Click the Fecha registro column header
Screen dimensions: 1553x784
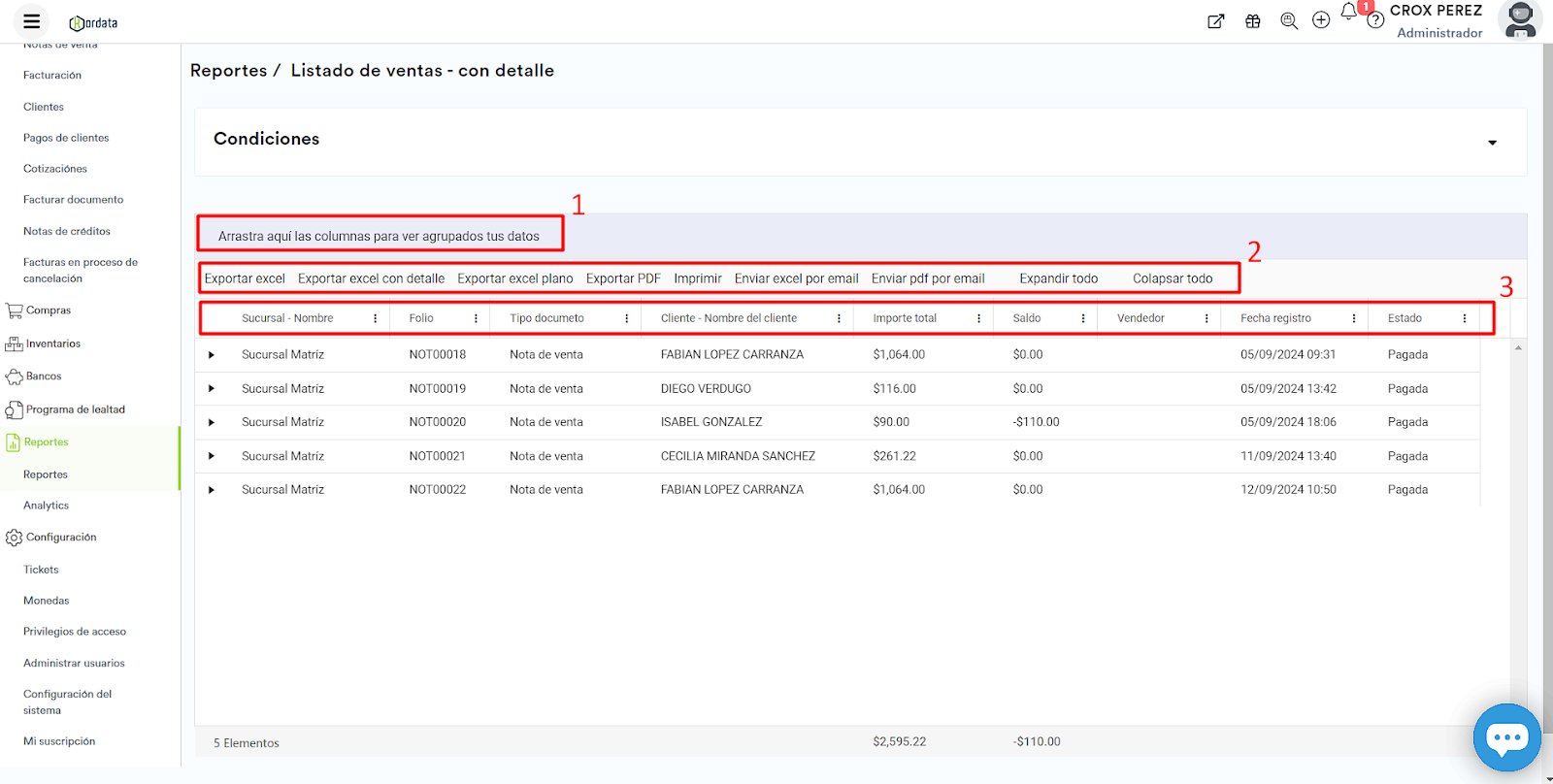1275,318
